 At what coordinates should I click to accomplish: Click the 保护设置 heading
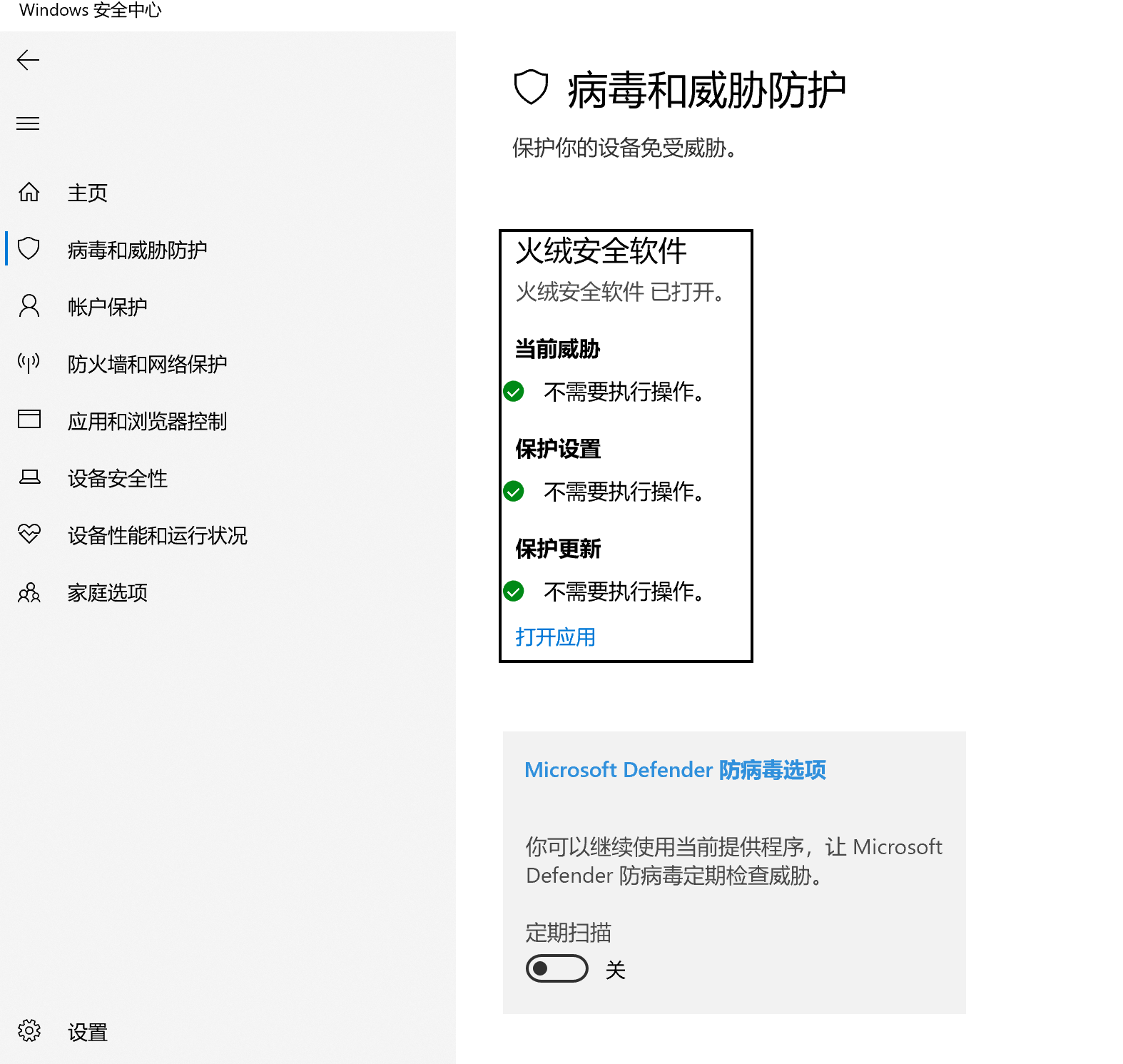tap(558, 449)
